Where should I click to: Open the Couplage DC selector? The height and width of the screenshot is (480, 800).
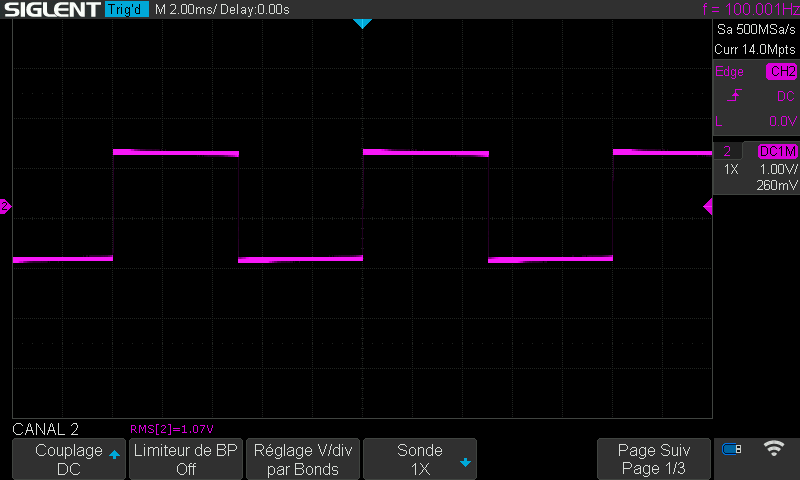click(x=68, y=459)
